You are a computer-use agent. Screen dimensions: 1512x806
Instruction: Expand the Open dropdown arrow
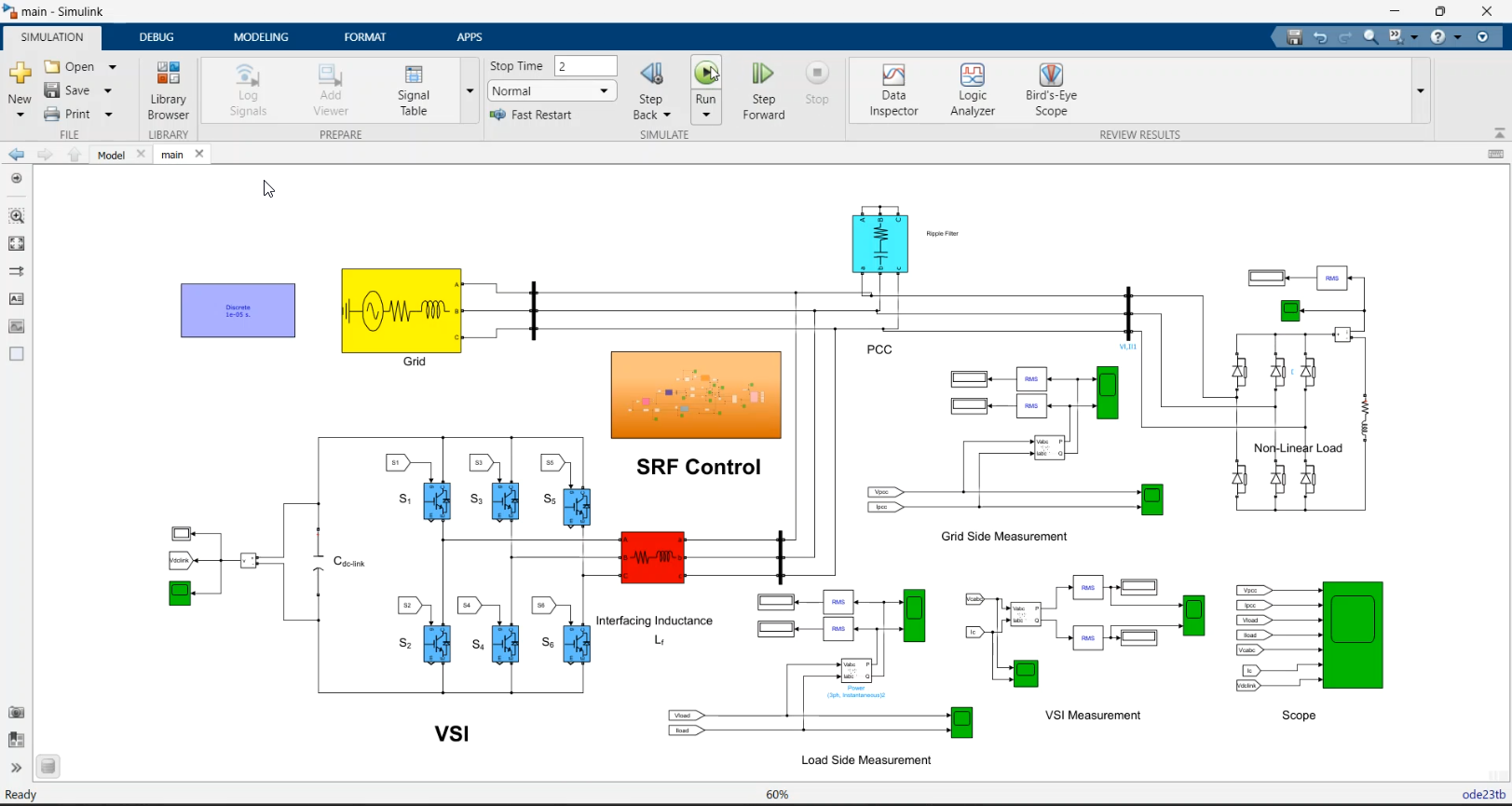113,67
